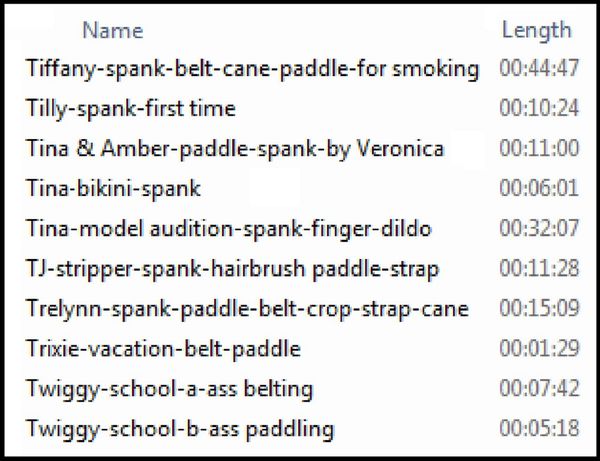Click the 00:01:29 length value
Screen dimensions: 600x461
[x=539, y=348]
